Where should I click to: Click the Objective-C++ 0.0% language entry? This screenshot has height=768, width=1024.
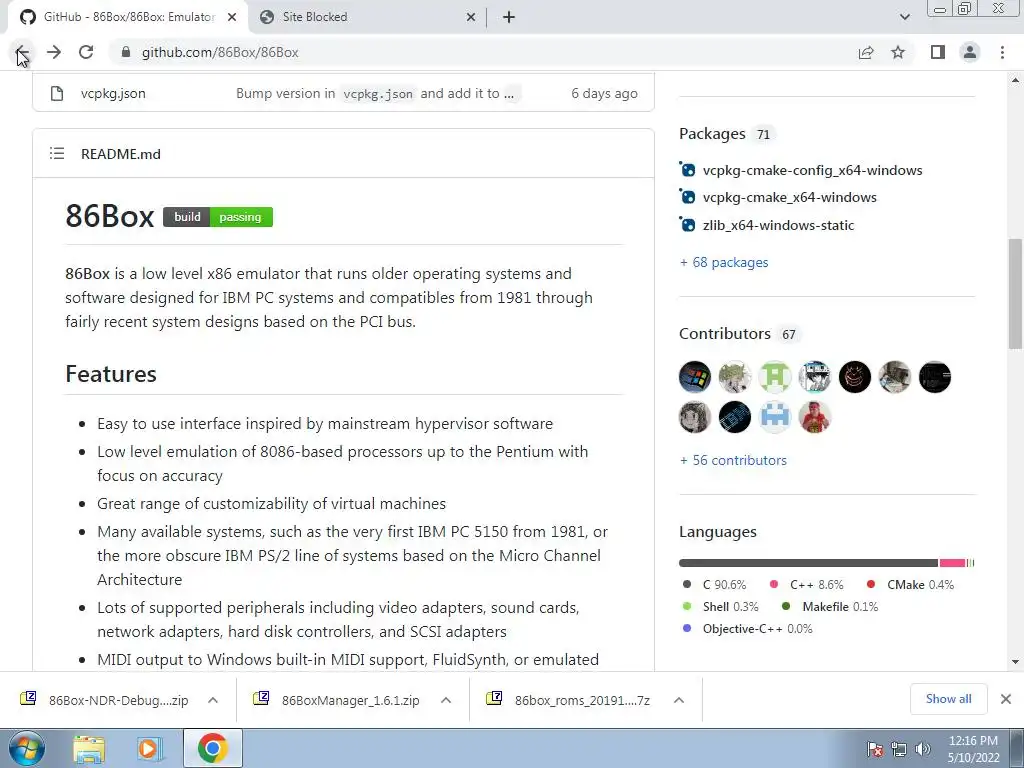pos(747,629)
